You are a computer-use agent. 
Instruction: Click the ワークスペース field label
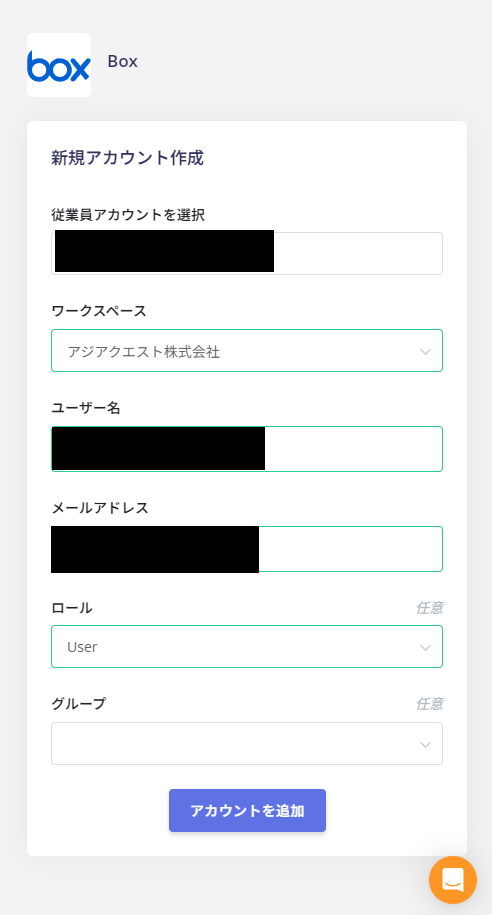pos(99,311)
